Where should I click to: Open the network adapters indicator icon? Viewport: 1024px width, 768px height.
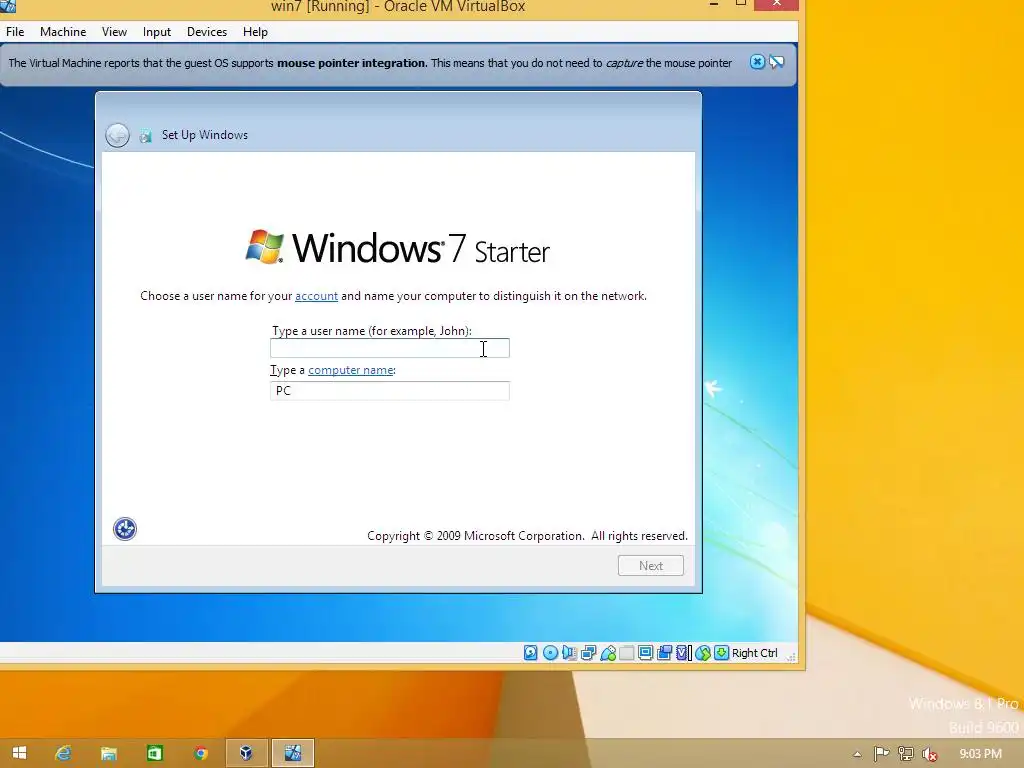click(x=588, y=652)
